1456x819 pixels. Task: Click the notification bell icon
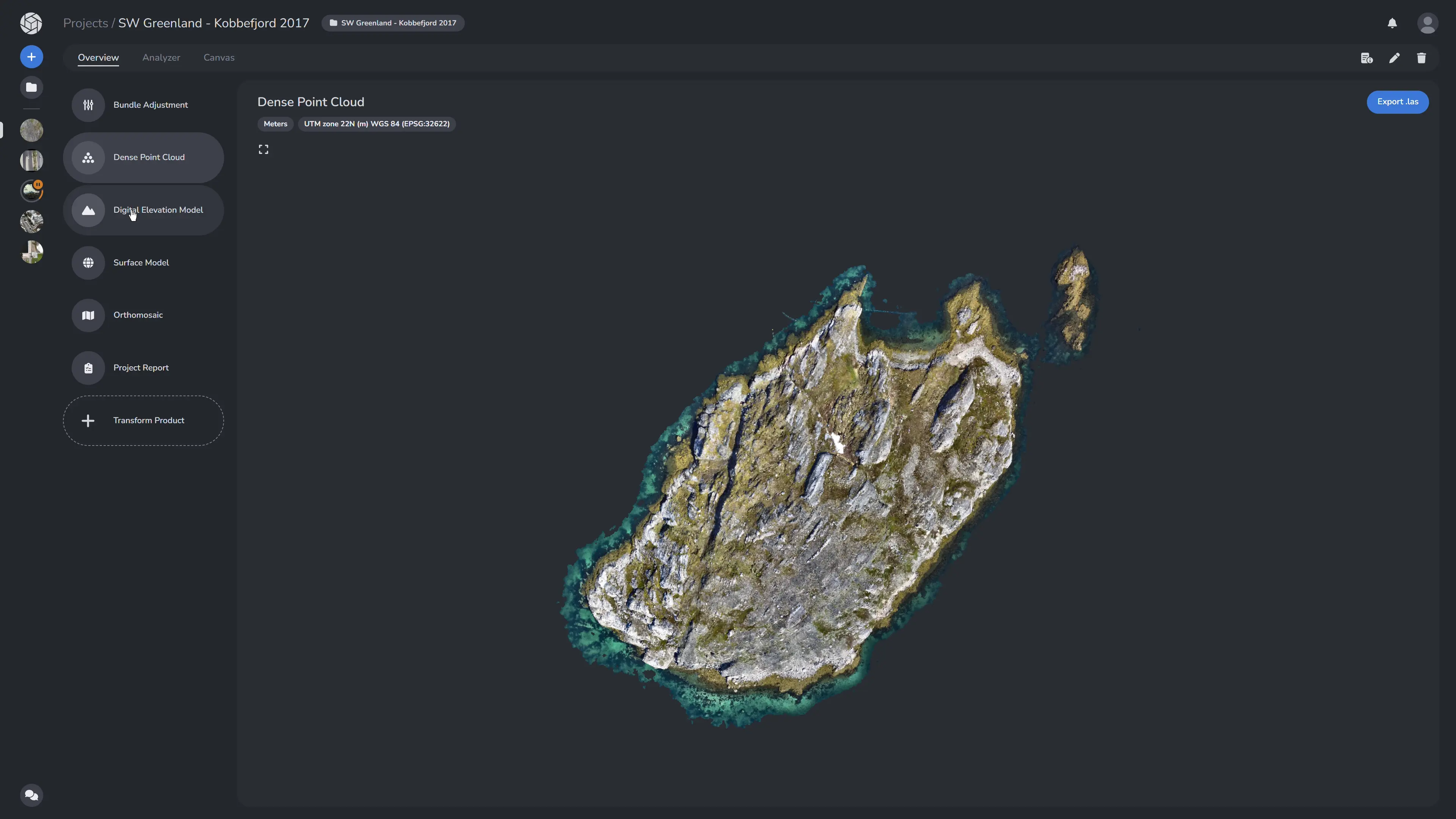coord(1392,23)
